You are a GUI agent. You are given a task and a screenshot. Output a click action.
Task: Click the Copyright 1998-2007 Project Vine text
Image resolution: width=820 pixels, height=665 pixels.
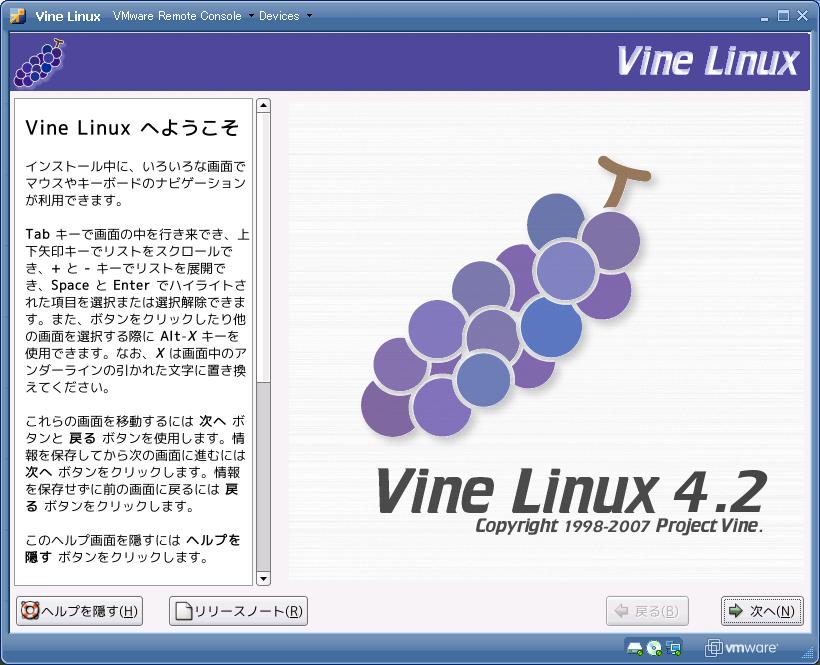pos(619,525)
